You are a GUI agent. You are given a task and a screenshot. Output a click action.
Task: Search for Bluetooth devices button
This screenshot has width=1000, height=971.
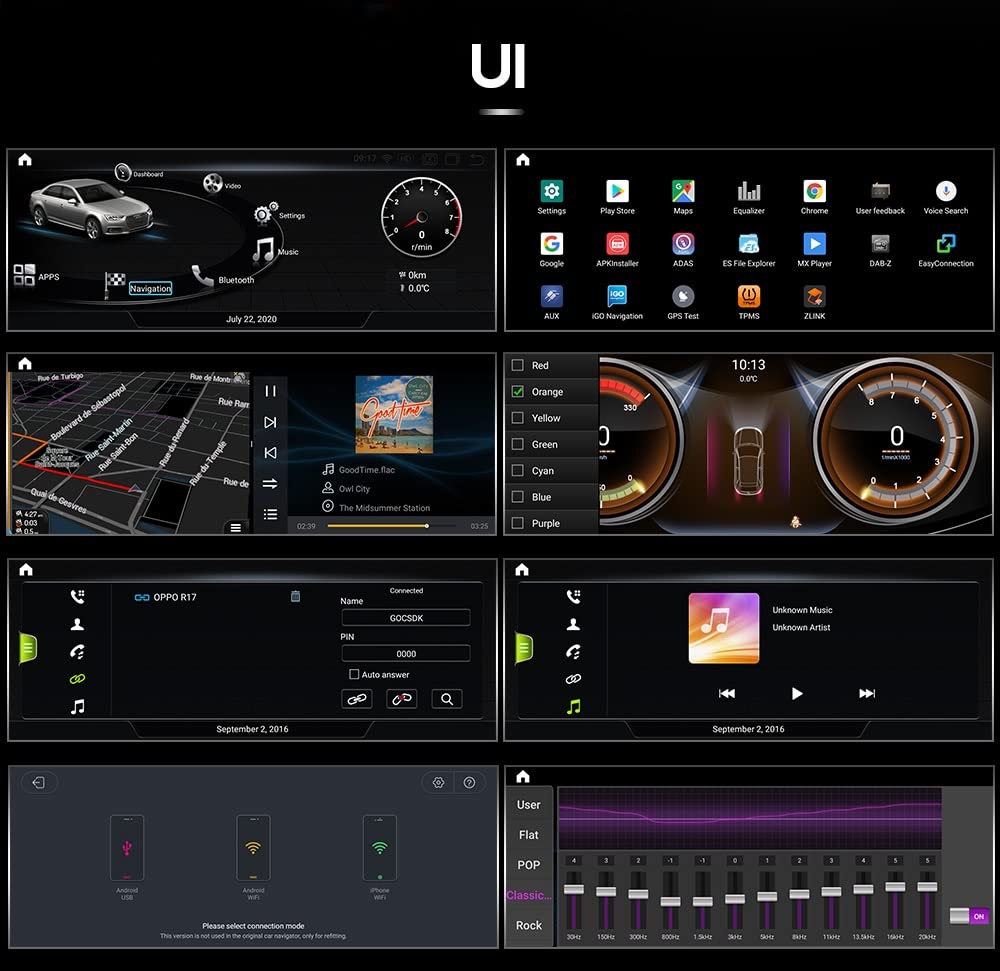pyautogui.click(x=447, y=699)
